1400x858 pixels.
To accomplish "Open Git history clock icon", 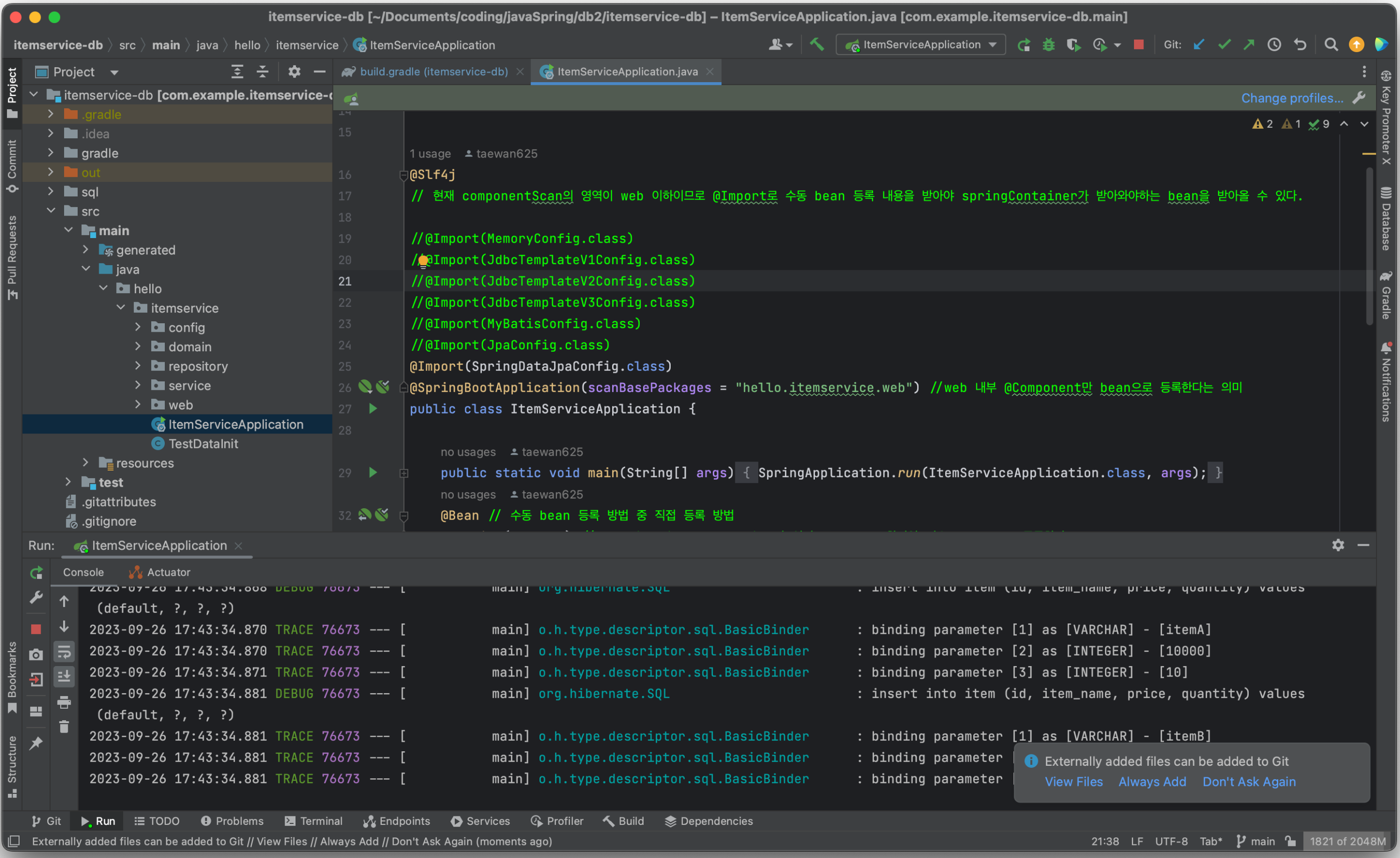I will 1274,45.
